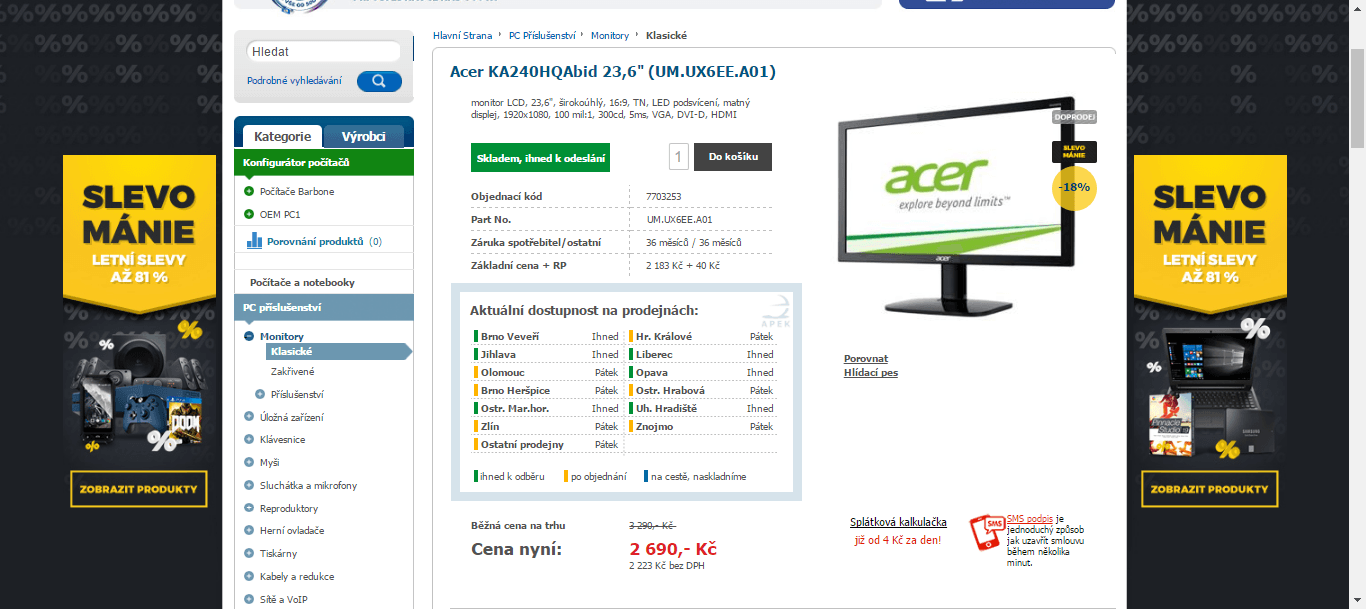Click the order code 7703253
Viewport: 1366px width, 609px height.
click(663, 196)
